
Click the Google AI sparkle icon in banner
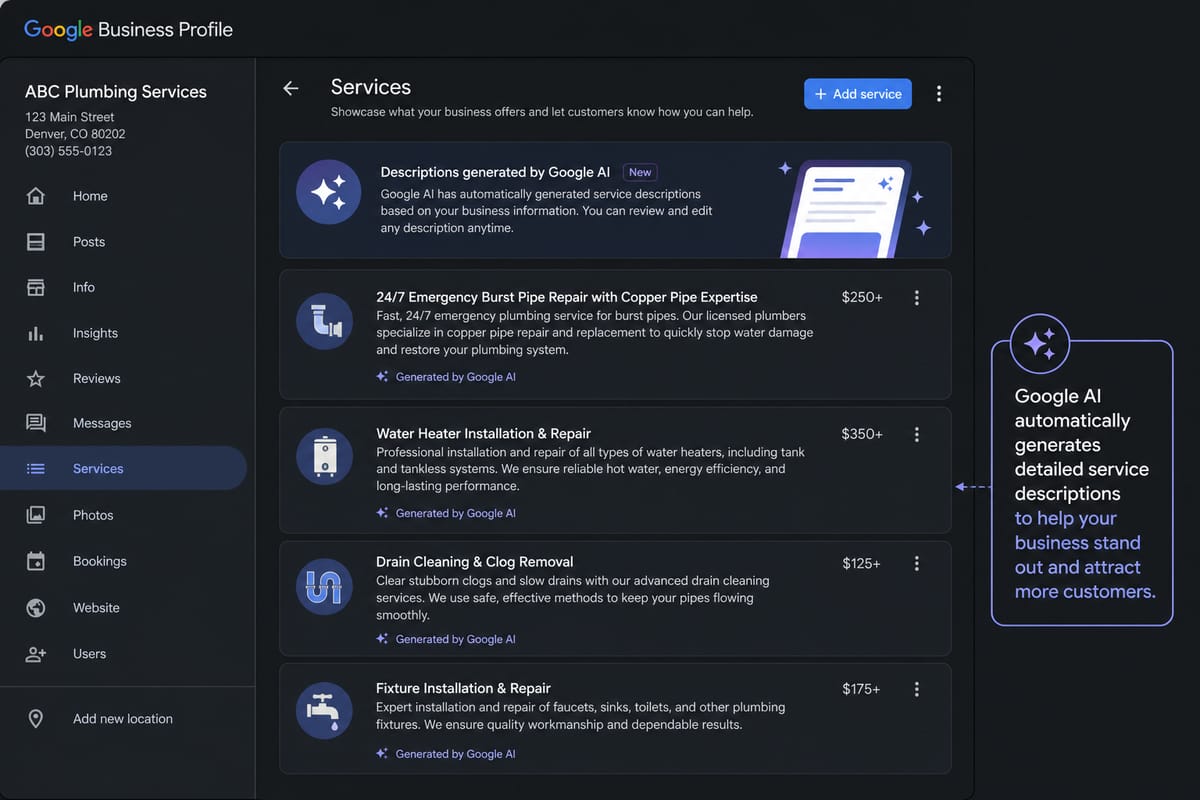[328, 192]
